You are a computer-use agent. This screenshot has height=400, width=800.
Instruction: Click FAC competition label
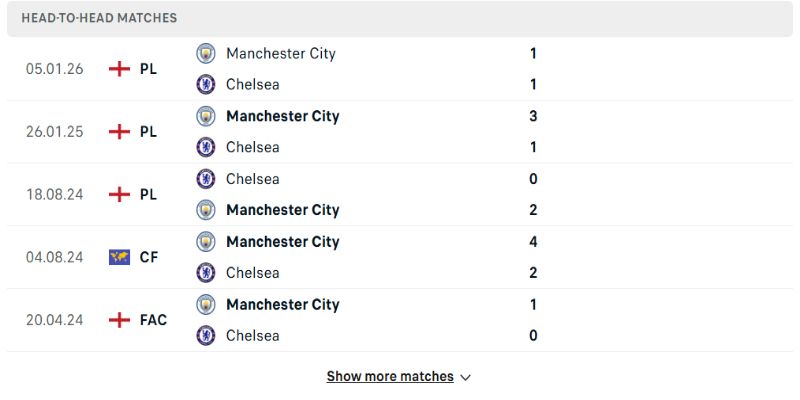pyautogui.click(x=153, y=320)
